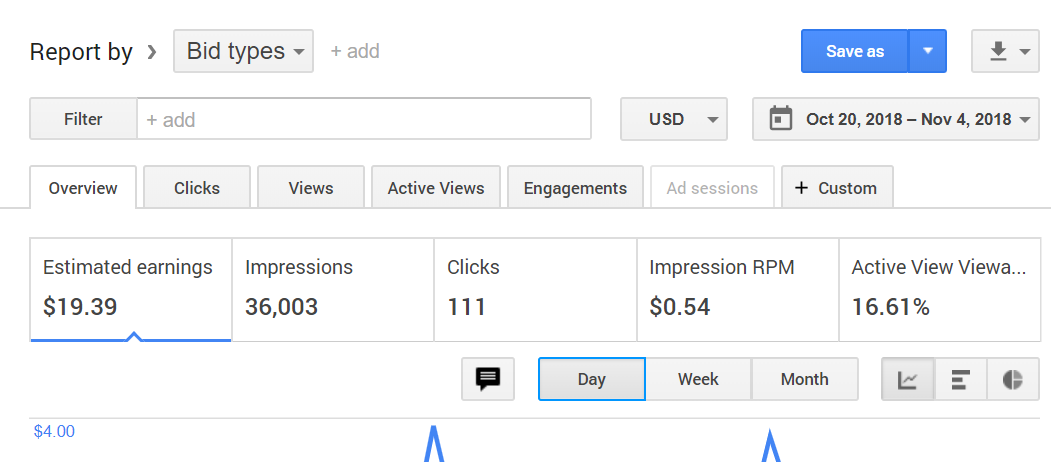Set chart granularity to Day
The image size is (1051, 462).
[592, 379]
